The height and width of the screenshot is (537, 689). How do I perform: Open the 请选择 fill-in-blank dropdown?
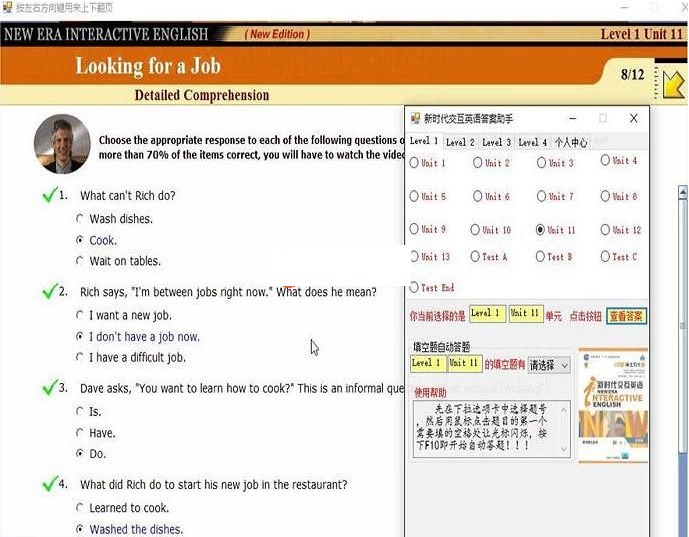(549, 365)
